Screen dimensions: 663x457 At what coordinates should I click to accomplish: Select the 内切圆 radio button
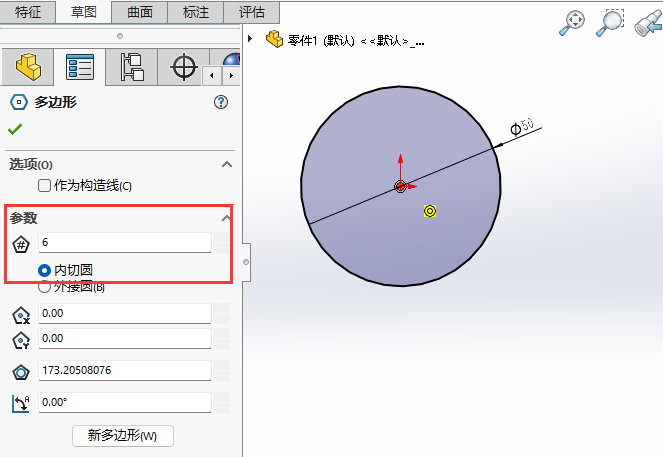[x=44, y=270]
